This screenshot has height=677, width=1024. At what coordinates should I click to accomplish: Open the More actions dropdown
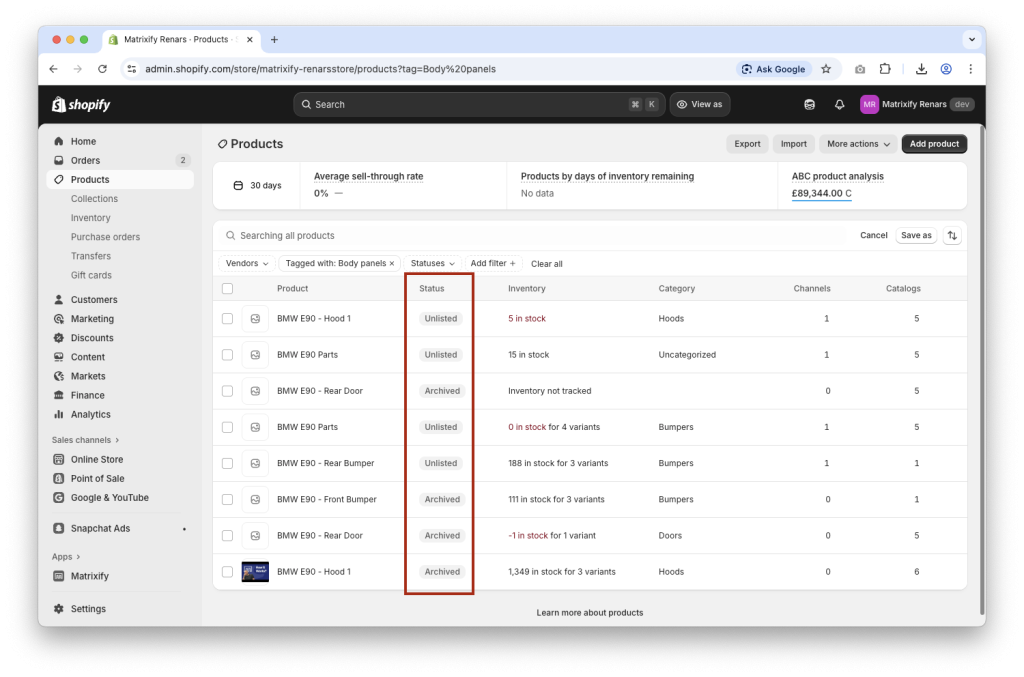(x=856, y=143)
